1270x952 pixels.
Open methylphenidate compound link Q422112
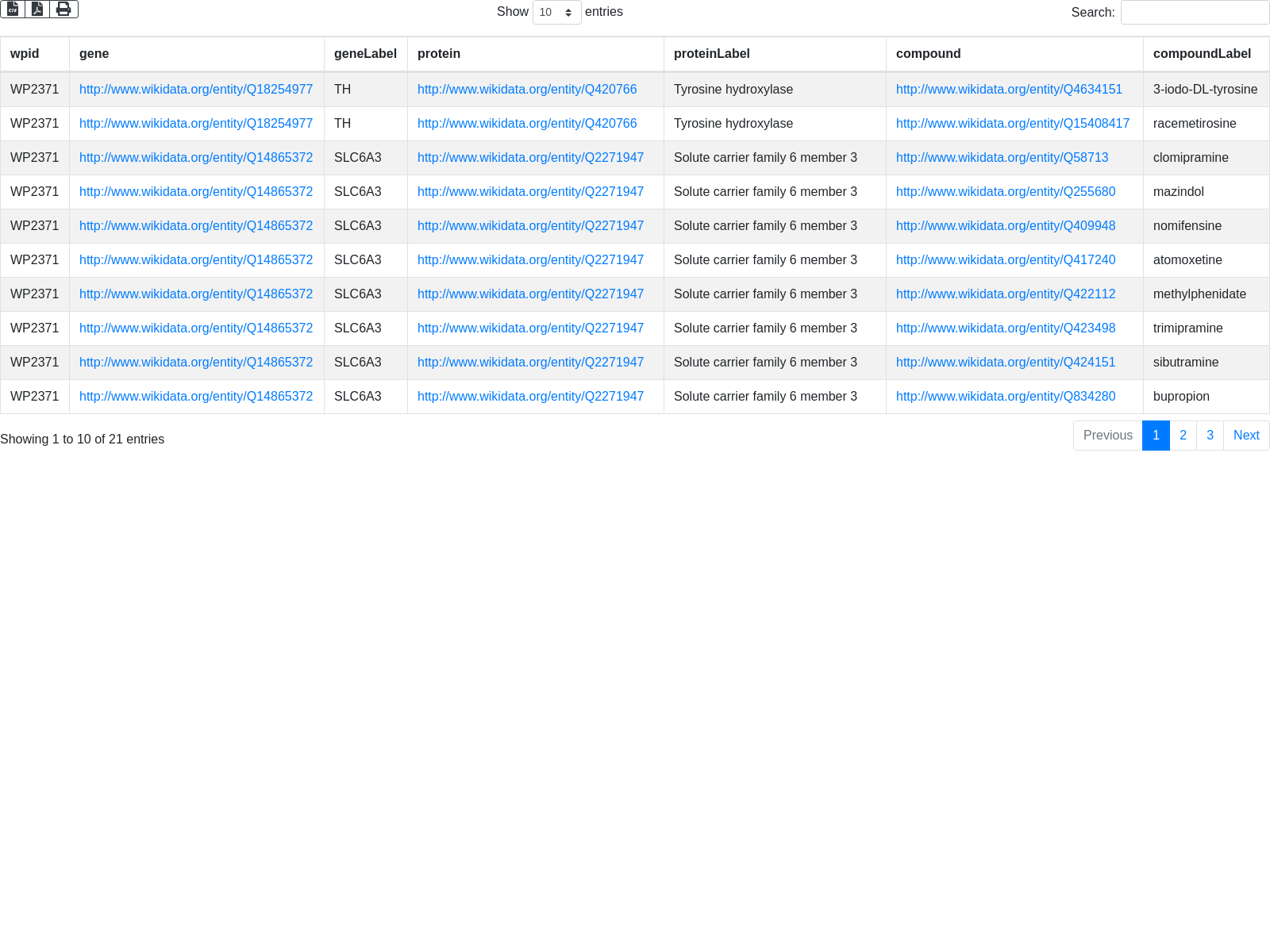[1005, 294]
